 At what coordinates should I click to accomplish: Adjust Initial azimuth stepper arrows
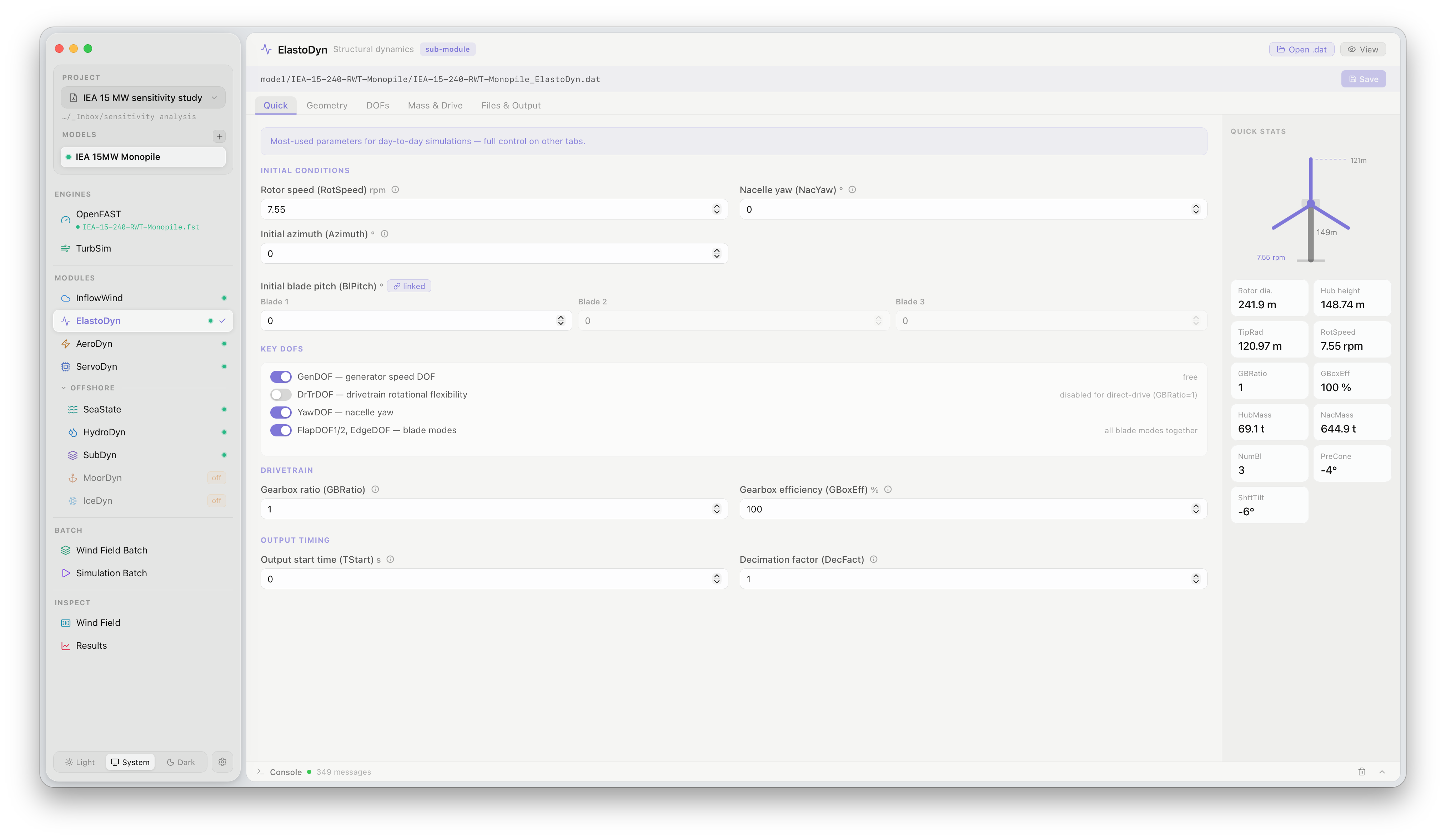click(717, 253)
